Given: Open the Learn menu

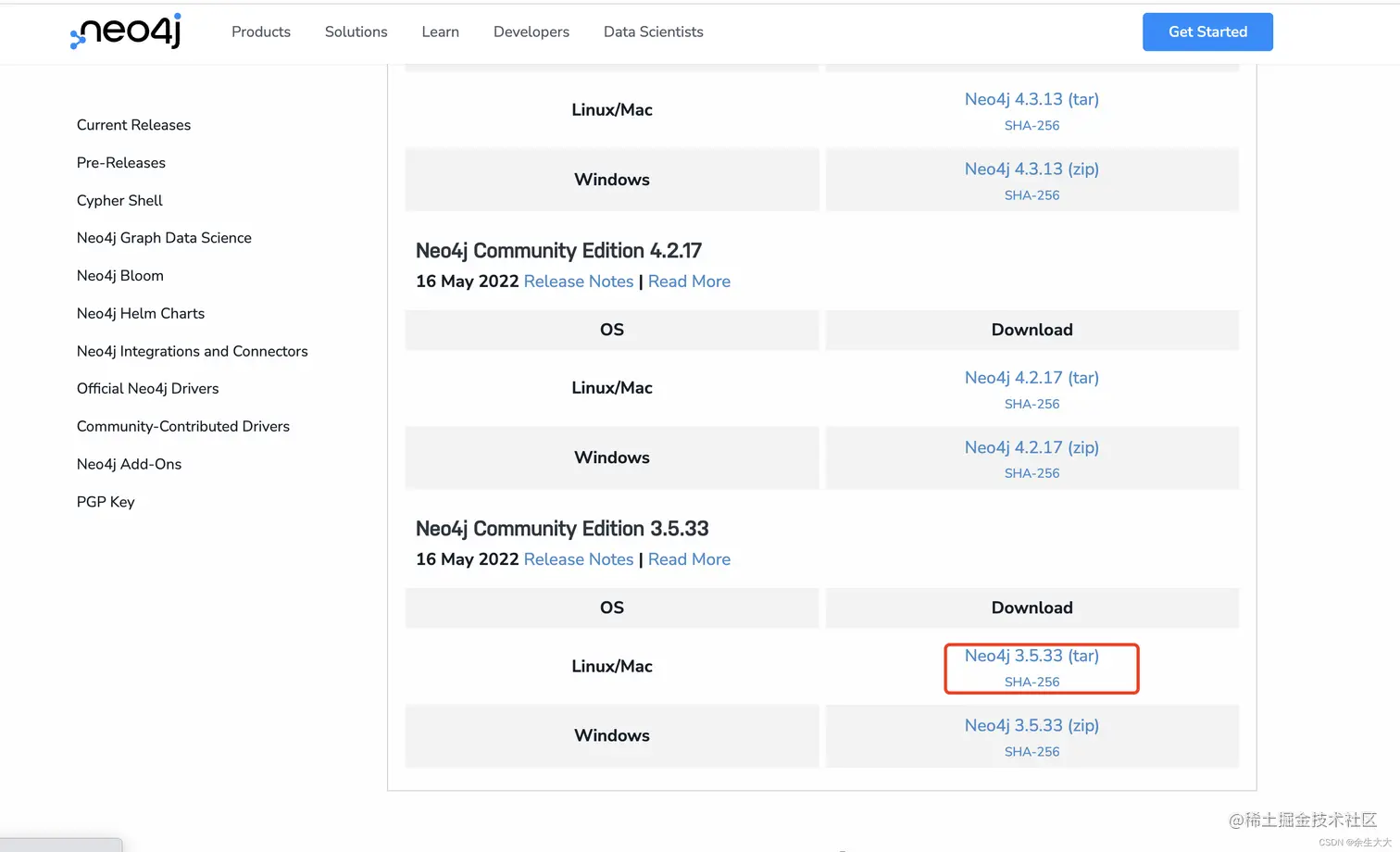Looking at the screenshot, I should click(441, 31).
